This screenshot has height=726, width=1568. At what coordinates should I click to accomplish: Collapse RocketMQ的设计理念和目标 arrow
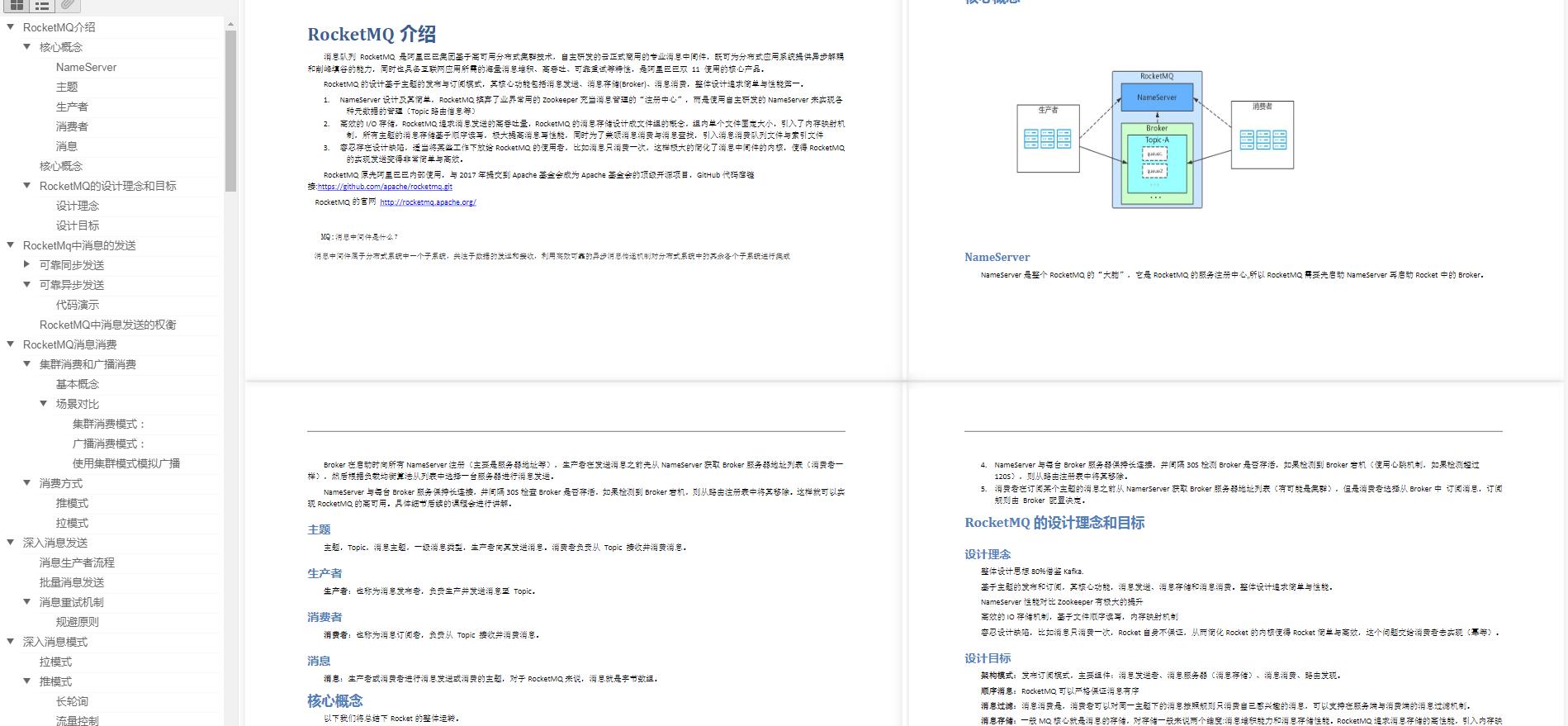27,186
